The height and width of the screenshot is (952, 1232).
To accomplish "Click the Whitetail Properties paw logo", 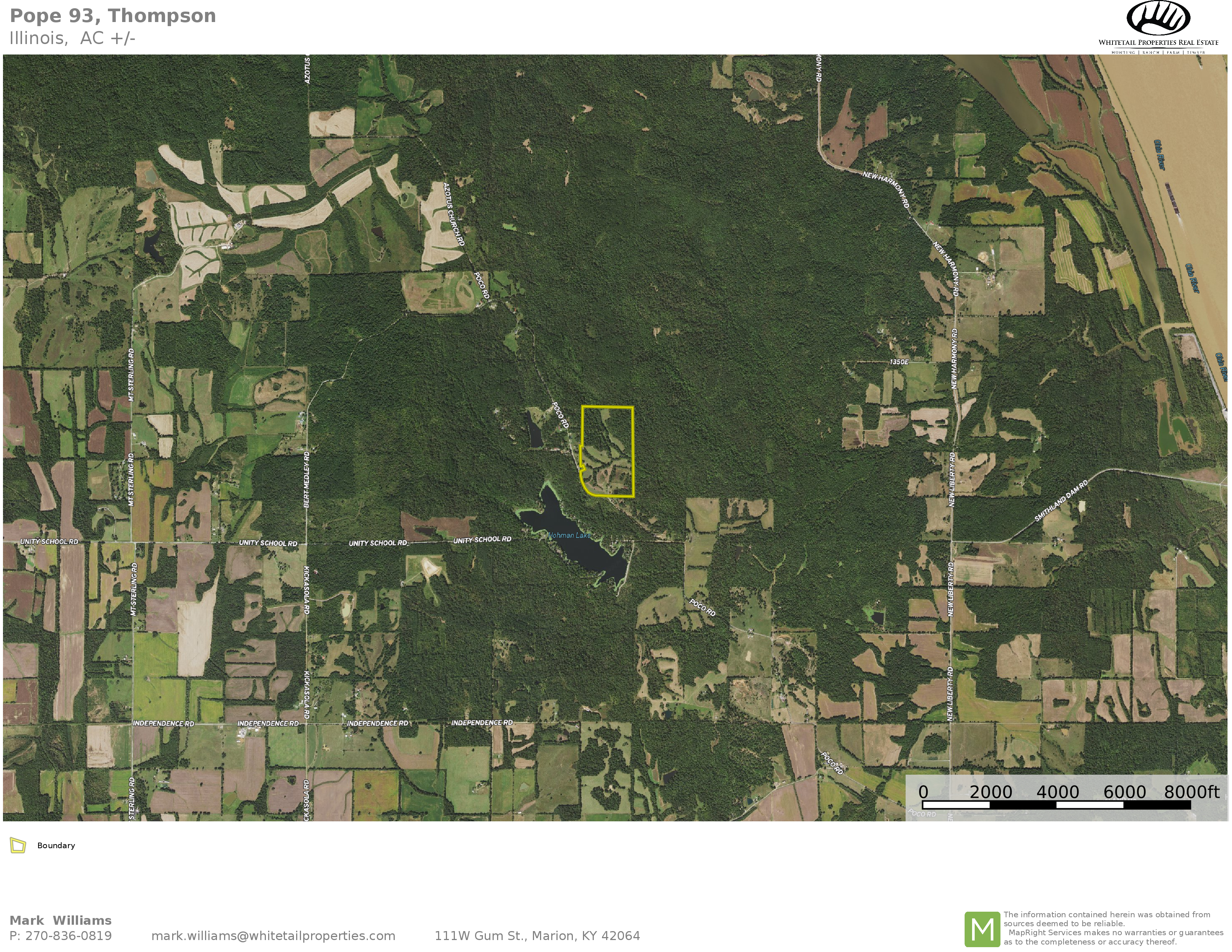I will coord(1158,19).
